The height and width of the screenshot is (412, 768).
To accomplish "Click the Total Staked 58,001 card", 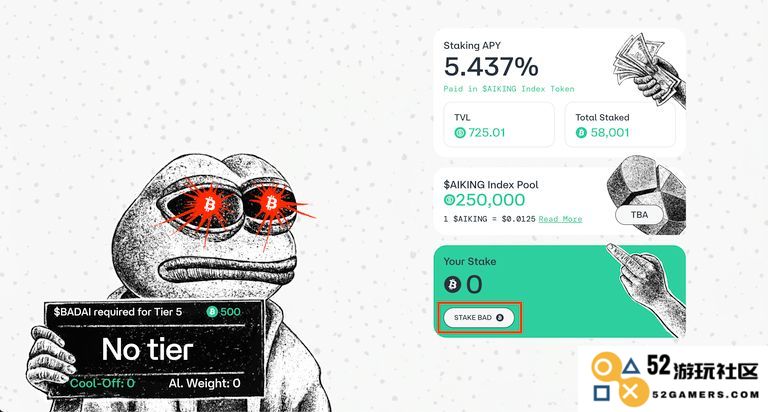I will coord(620,125).
